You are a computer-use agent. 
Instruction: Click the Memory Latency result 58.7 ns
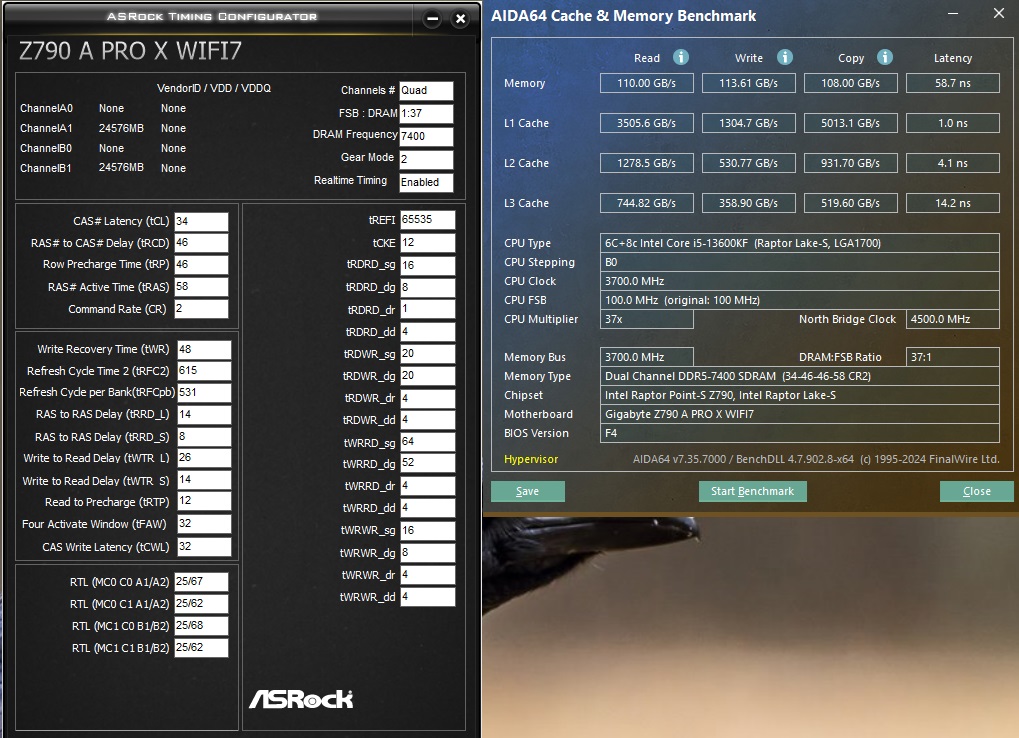tap(953, 83)
